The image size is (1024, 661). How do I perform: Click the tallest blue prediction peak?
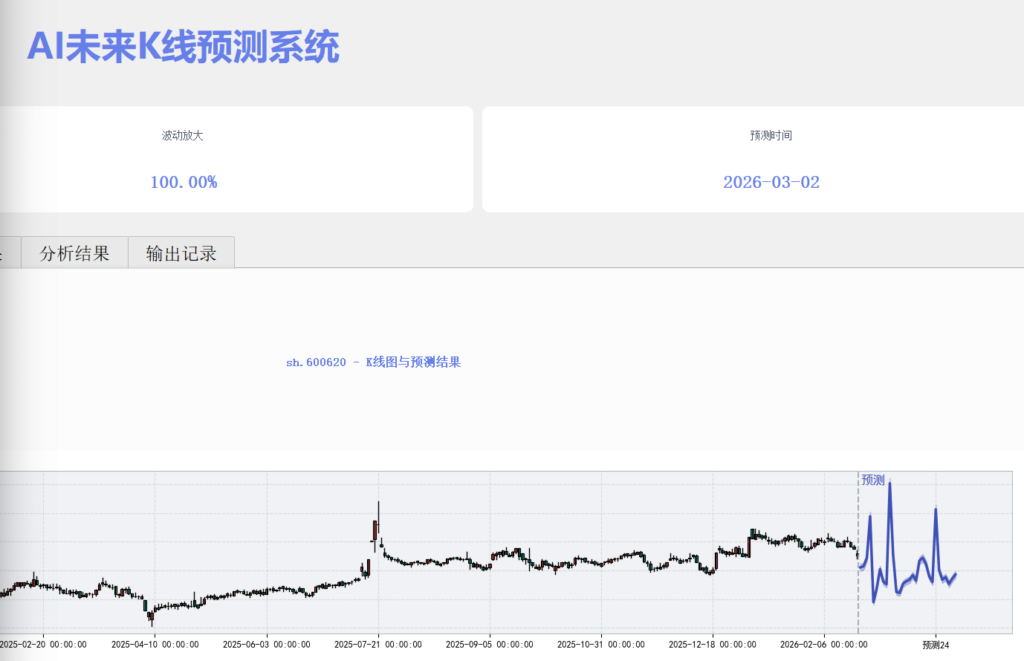[x=889, y=485]
